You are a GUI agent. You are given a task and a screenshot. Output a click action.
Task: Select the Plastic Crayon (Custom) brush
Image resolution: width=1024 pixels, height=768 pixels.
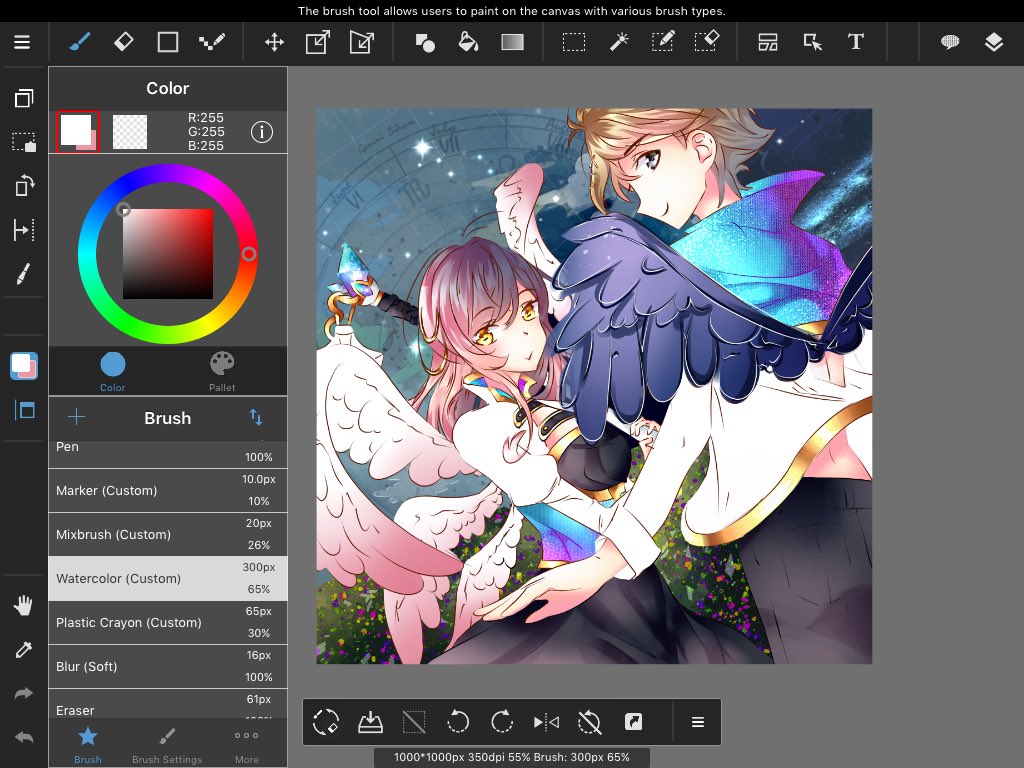point(168,622)
